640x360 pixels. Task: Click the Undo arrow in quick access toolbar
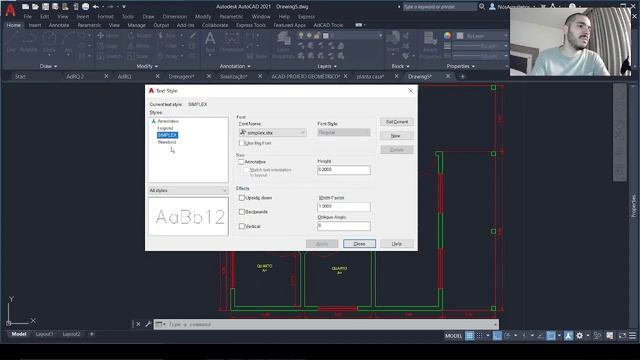96,7
